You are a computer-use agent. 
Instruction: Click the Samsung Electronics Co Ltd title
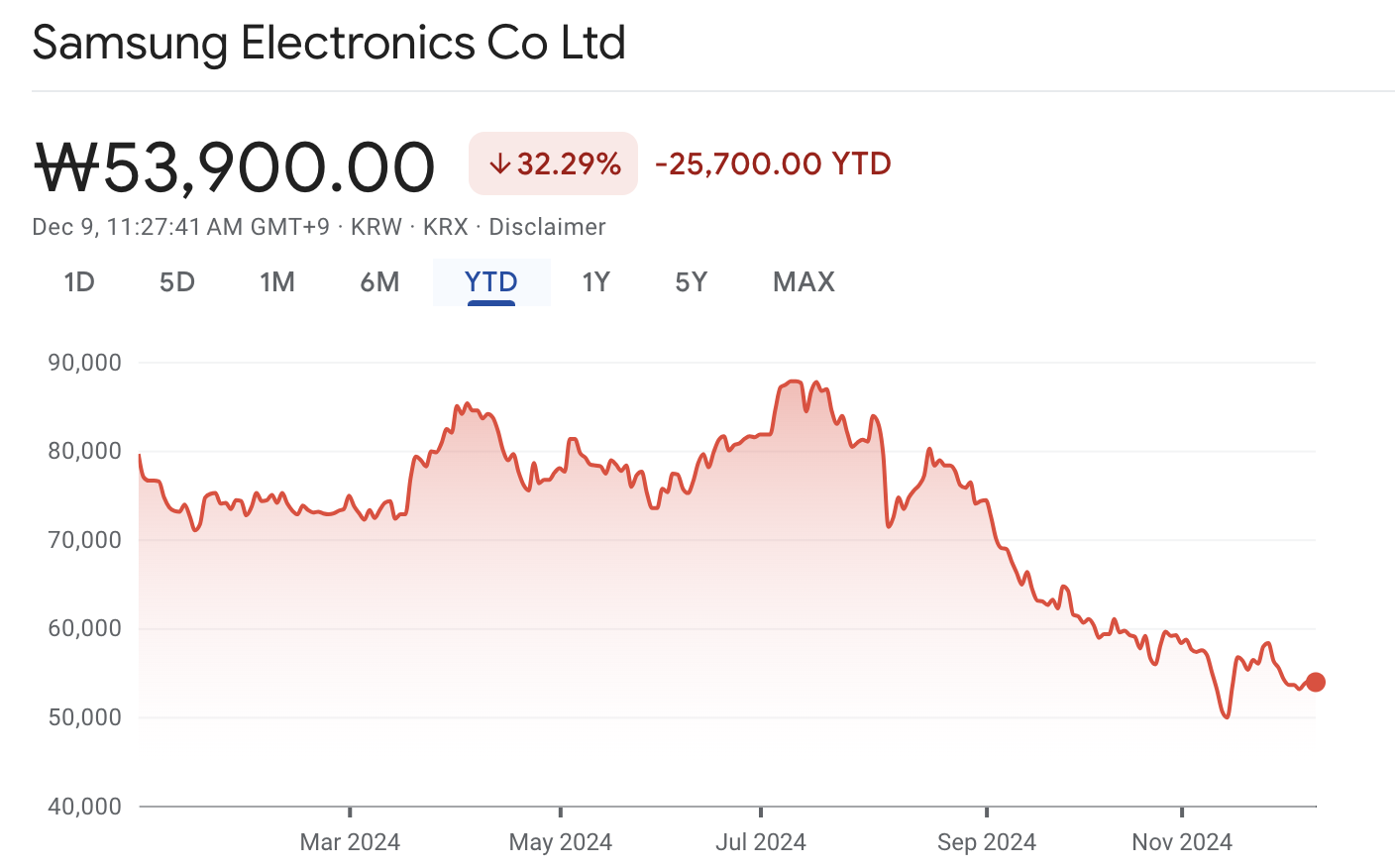(x=329, y=44)
